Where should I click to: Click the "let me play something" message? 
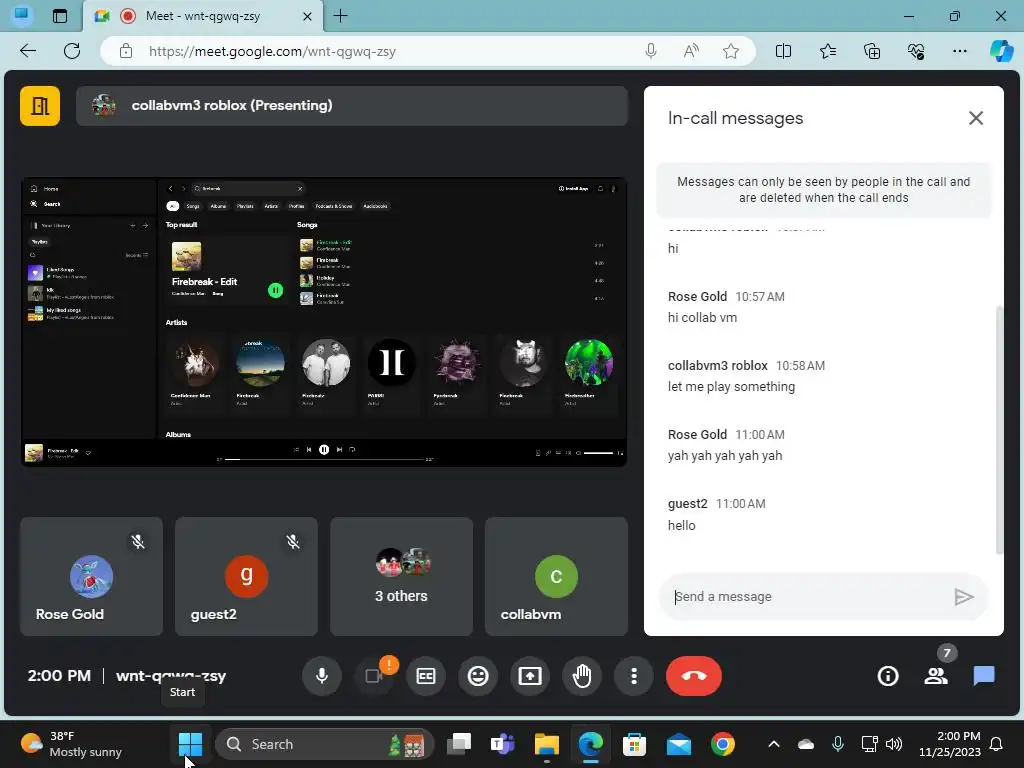point(731,387)
